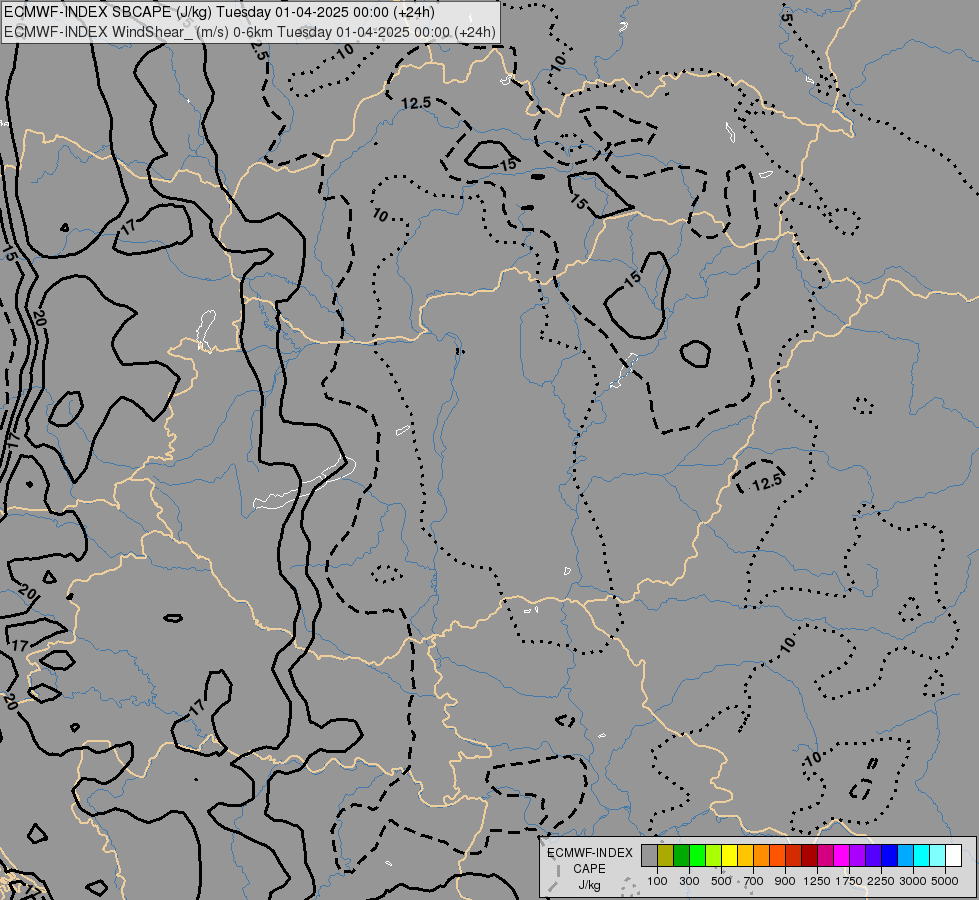The image size is (979, 900).
Task: Click the 900 value under the legend
Action: (785, 881)
